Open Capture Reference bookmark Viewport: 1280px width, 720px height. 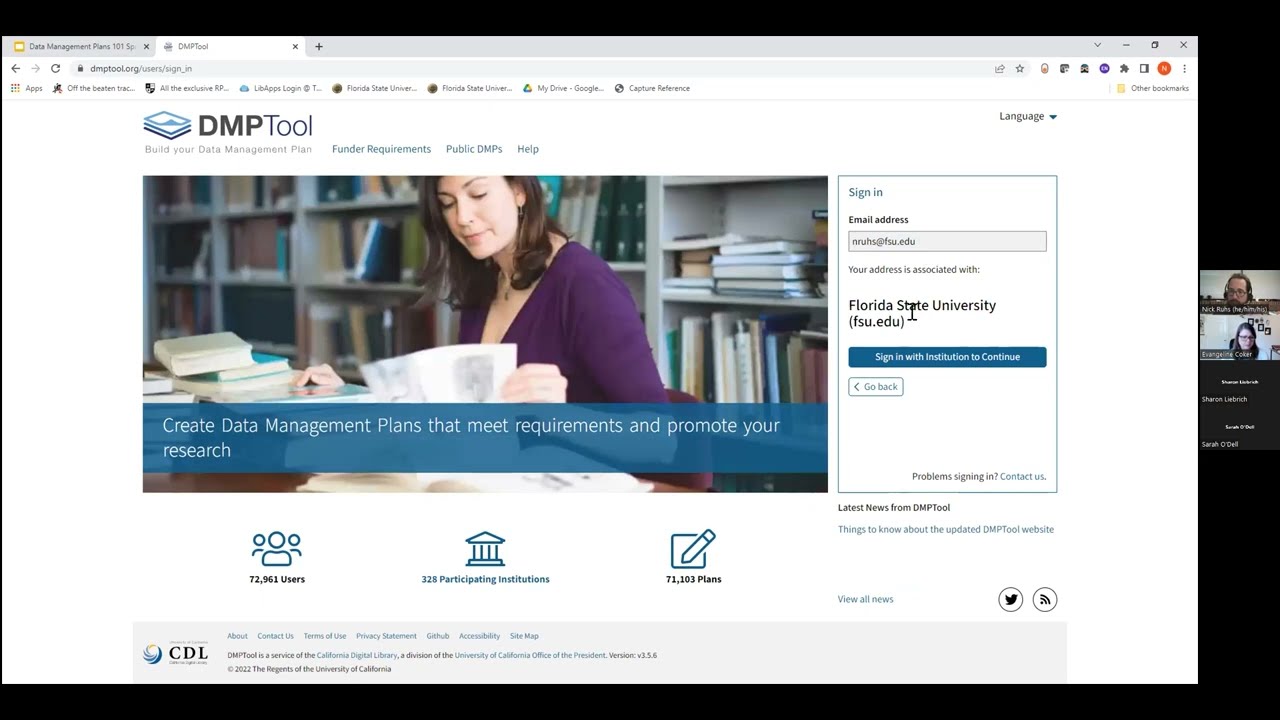pyautogui.click(x=652, y=88)
